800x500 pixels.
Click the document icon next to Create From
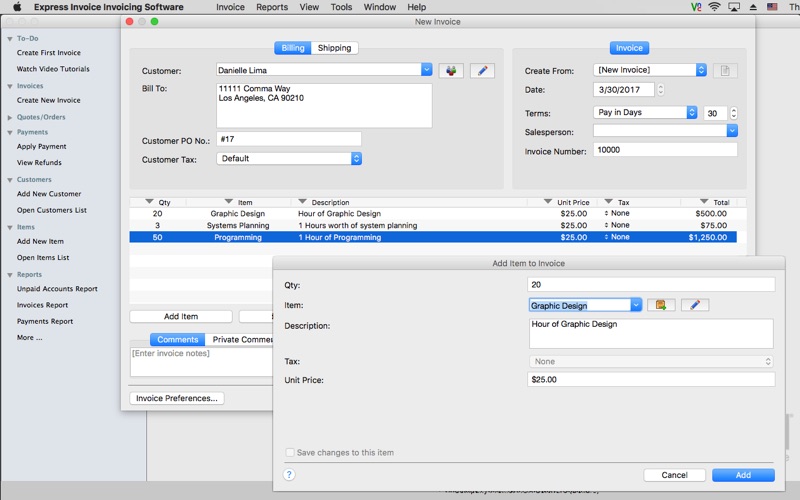tap(725, 70)
